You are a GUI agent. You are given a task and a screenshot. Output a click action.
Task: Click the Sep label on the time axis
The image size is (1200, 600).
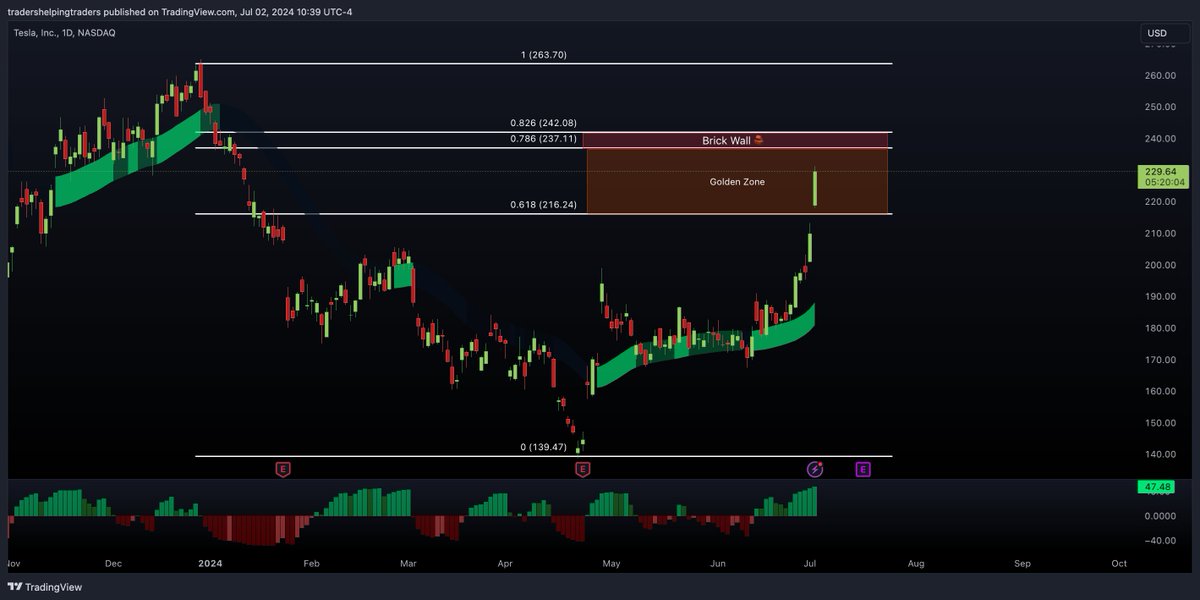(x=1022, y=564)
